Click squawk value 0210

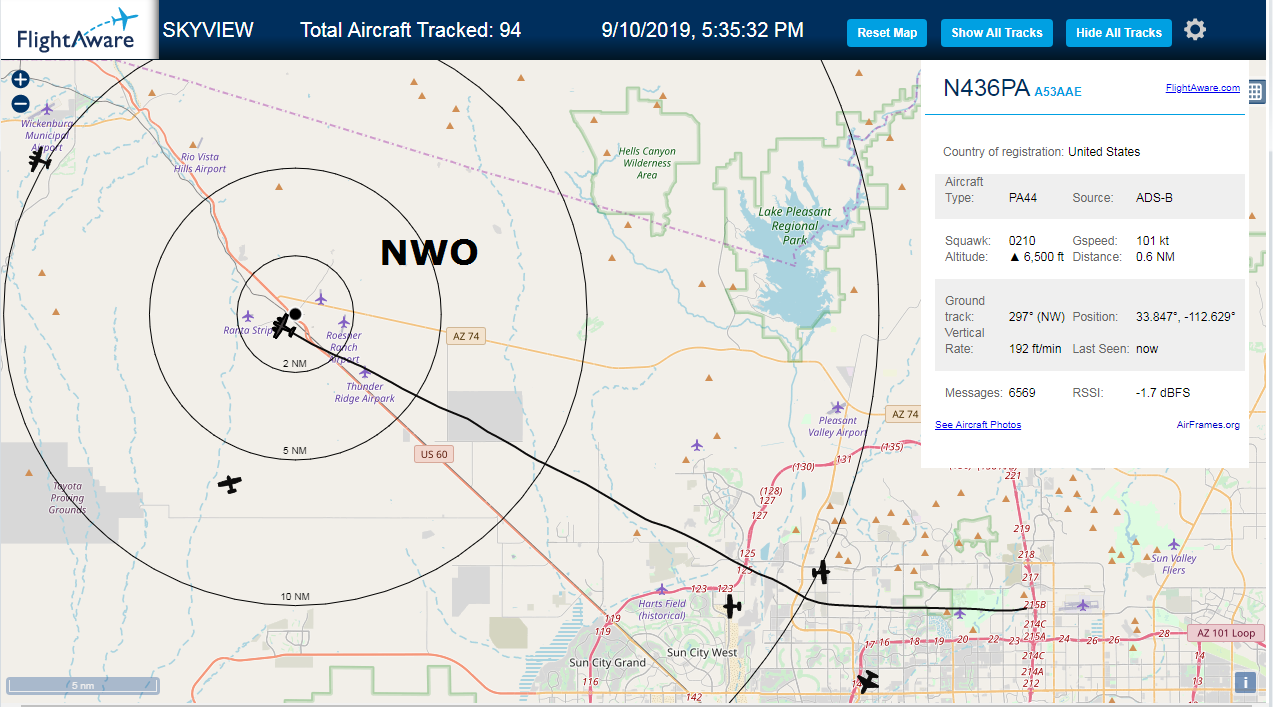1022,241
